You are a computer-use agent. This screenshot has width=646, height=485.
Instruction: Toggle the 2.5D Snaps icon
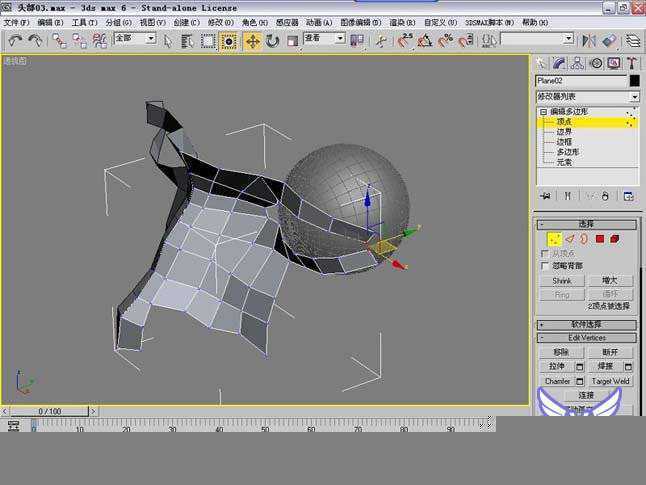pyautogui.click(x=405, y=40)
